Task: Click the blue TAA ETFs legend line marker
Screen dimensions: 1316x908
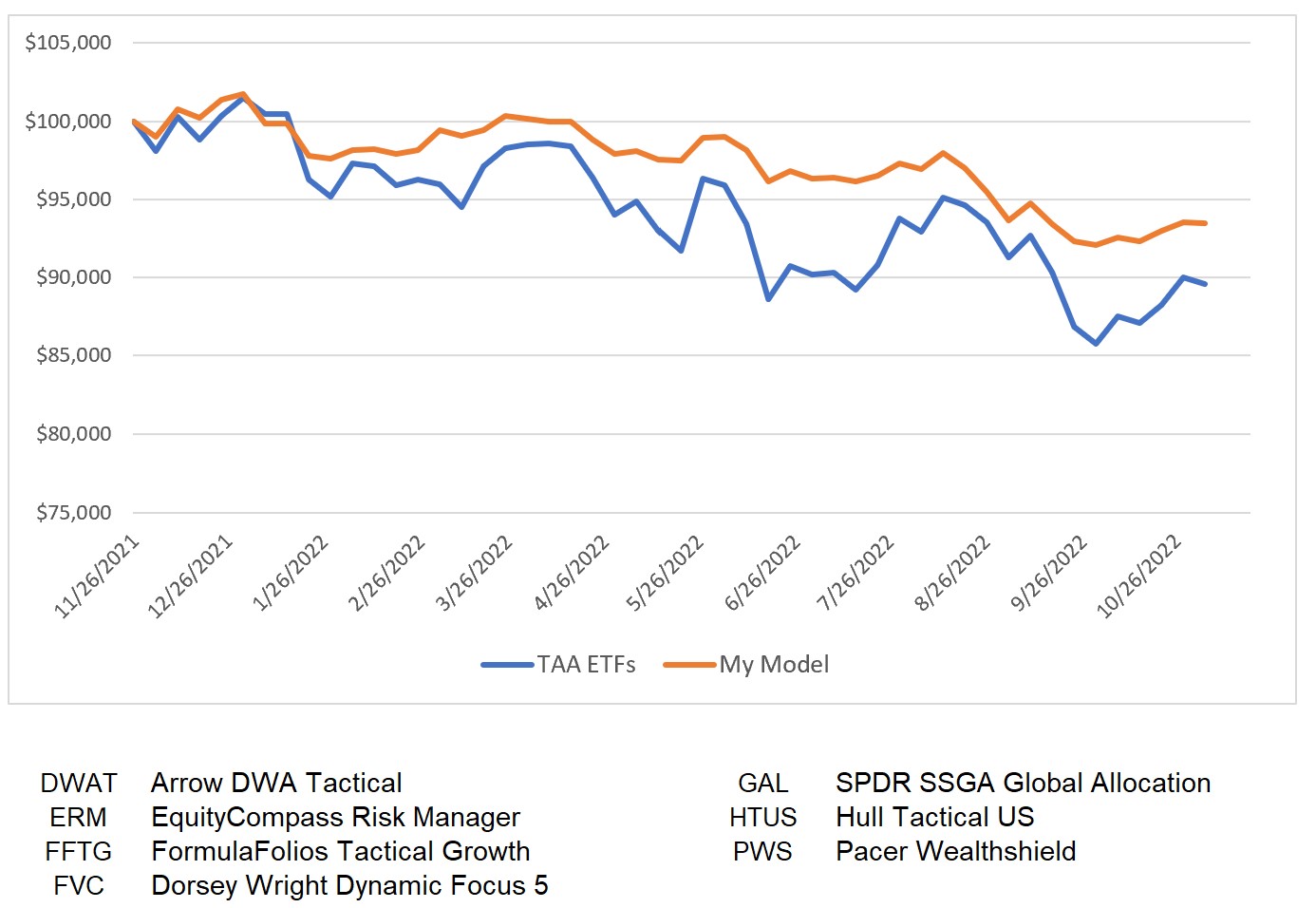Action: 507,665
